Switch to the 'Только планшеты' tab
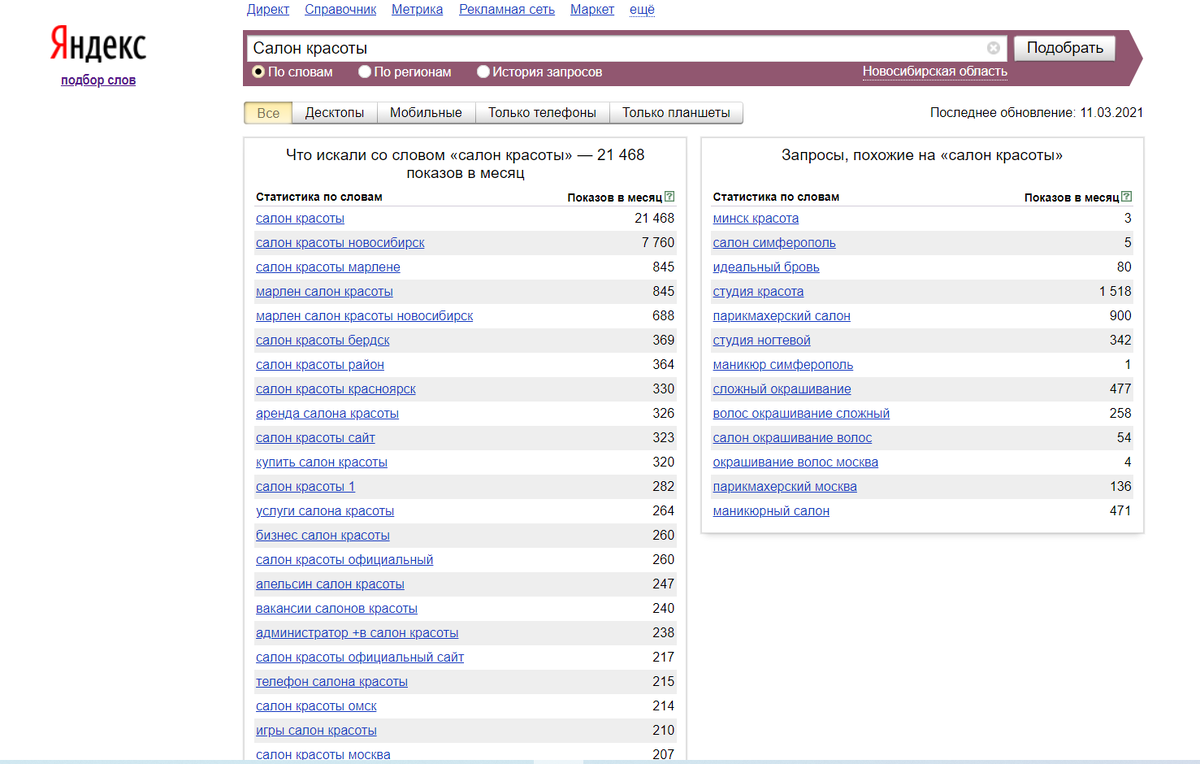 pyautogui.click(x=676, y=113)
